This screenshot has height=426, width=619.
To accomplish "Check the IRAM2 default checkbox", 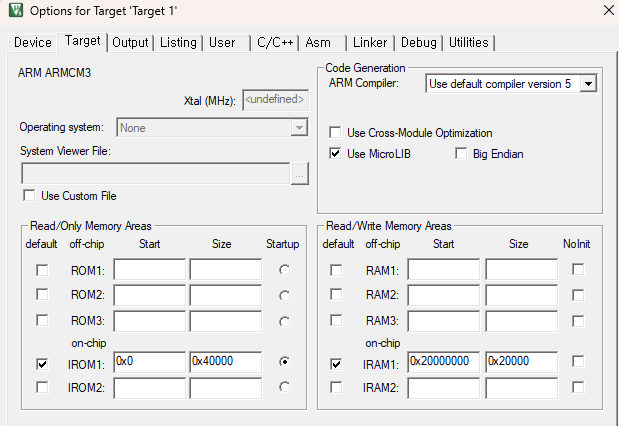I will pyautogui.click(x=336, y=387).
